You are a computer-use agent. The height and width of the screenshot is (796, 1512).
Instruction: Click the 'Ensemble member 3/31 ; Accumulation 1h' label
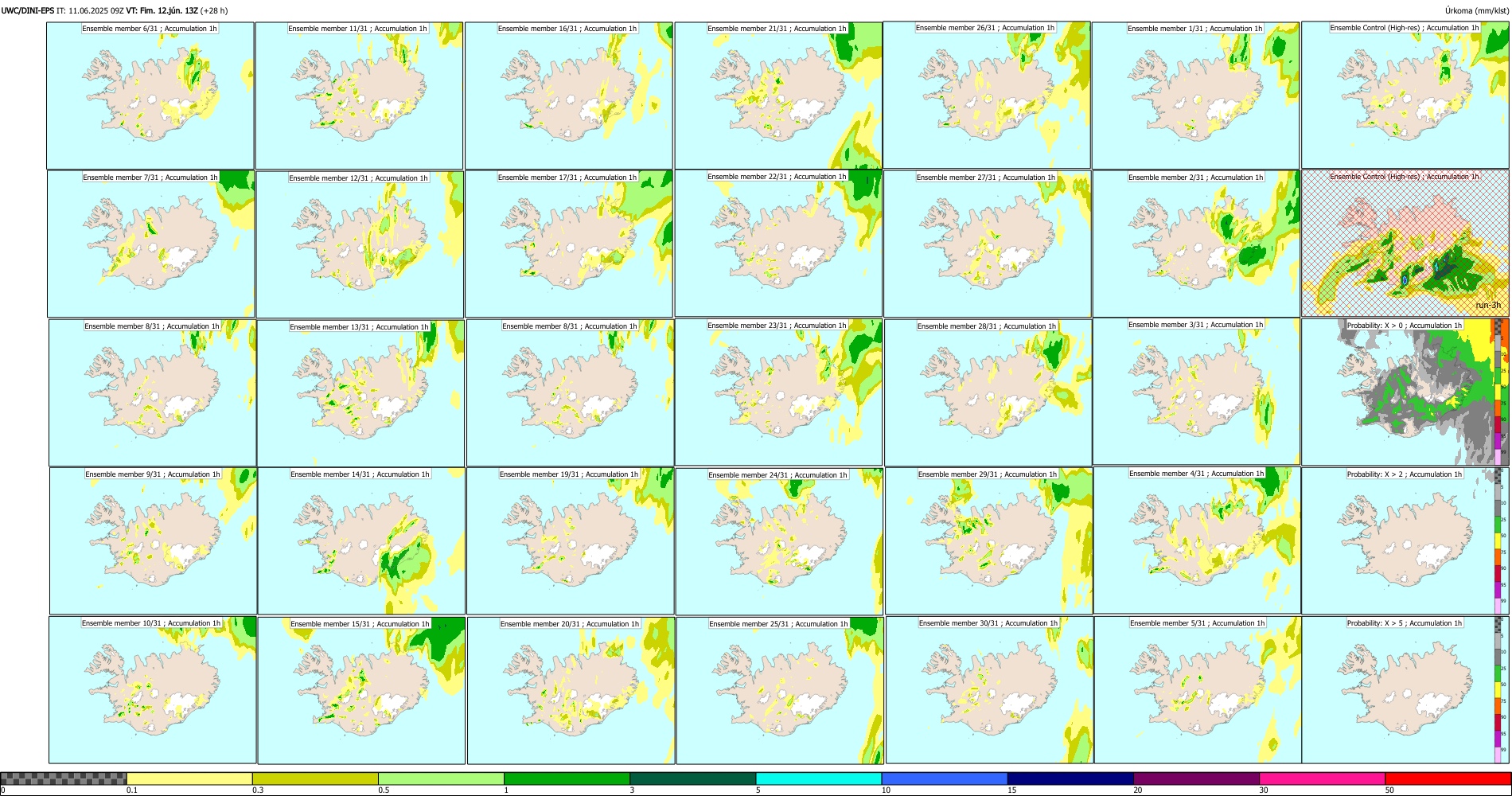point(1195,325)
